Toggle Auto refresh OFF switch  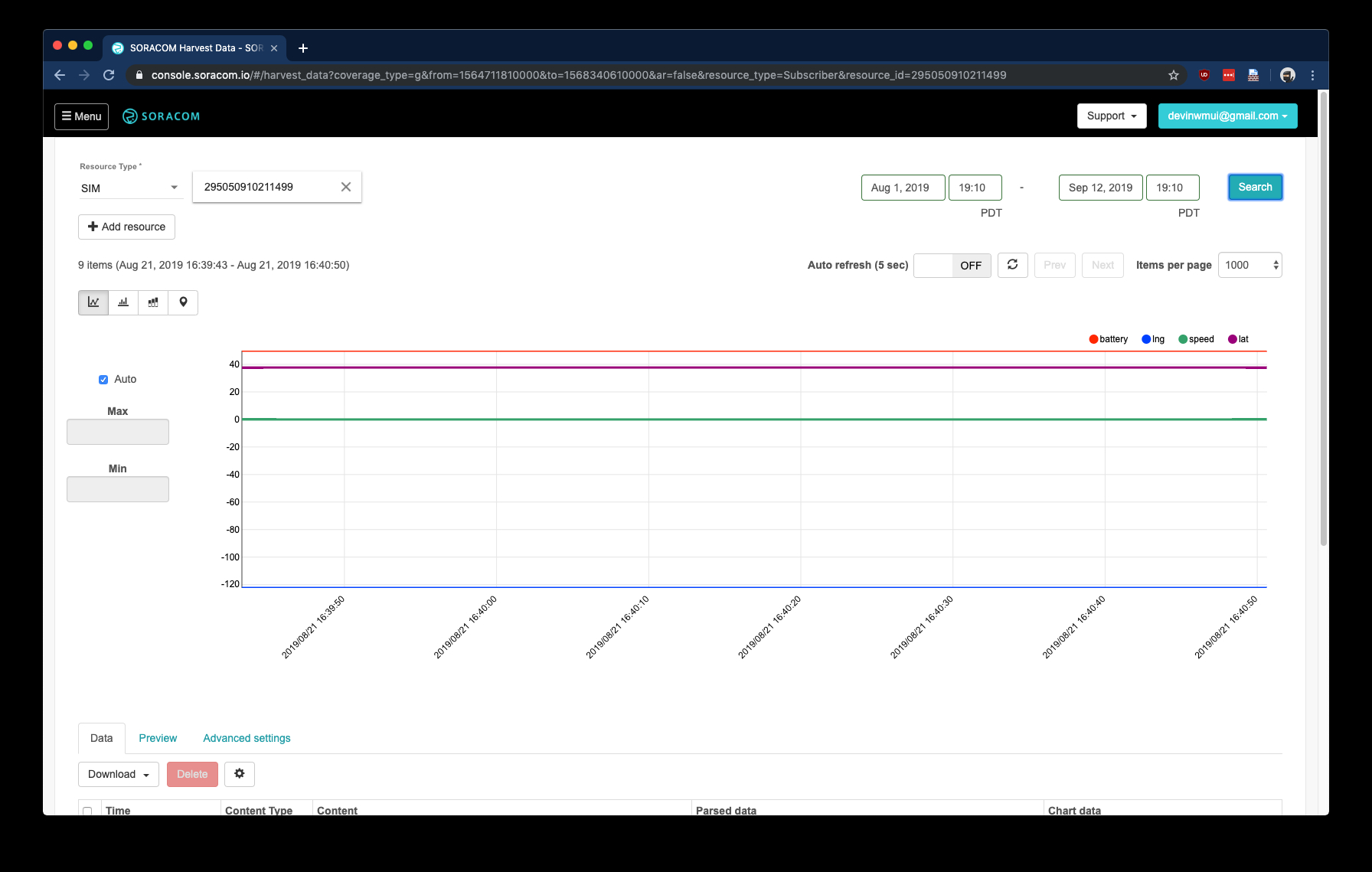pos(952,265)
